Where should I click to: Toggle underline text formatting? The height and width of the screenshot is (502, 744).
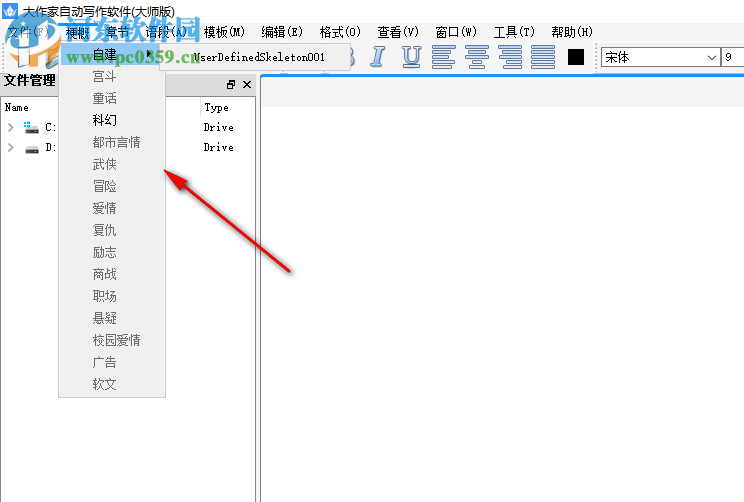[411, 57]
